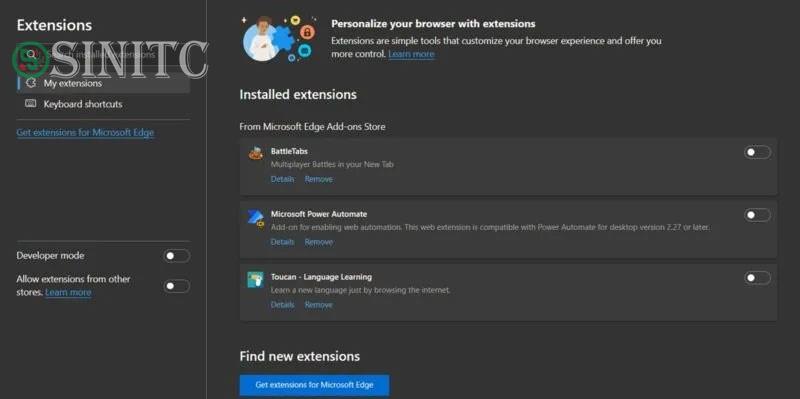Open sidebar Get extensions for Microsoft Edge link
This screenshot has height=399, width=800.
pos(85,132)
